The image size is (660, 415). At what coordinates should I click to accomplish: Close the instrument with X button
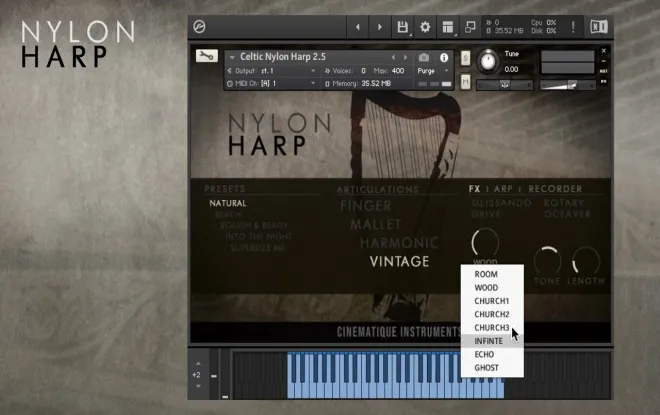pos(604,51)
